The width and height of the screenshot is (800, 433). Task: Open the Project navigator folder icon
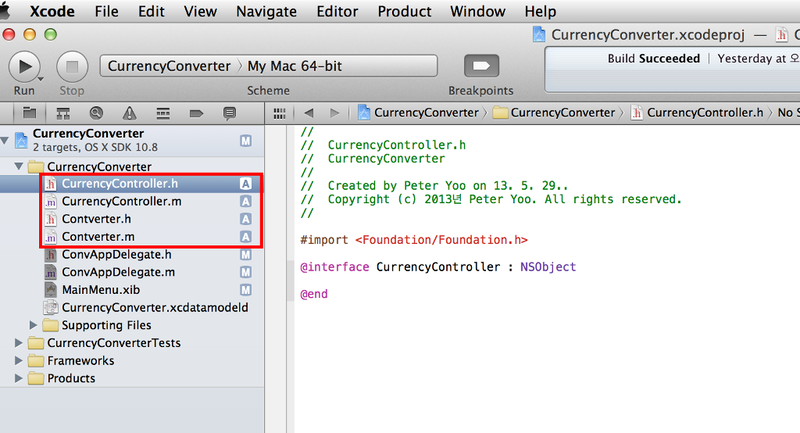pos(29,112)
